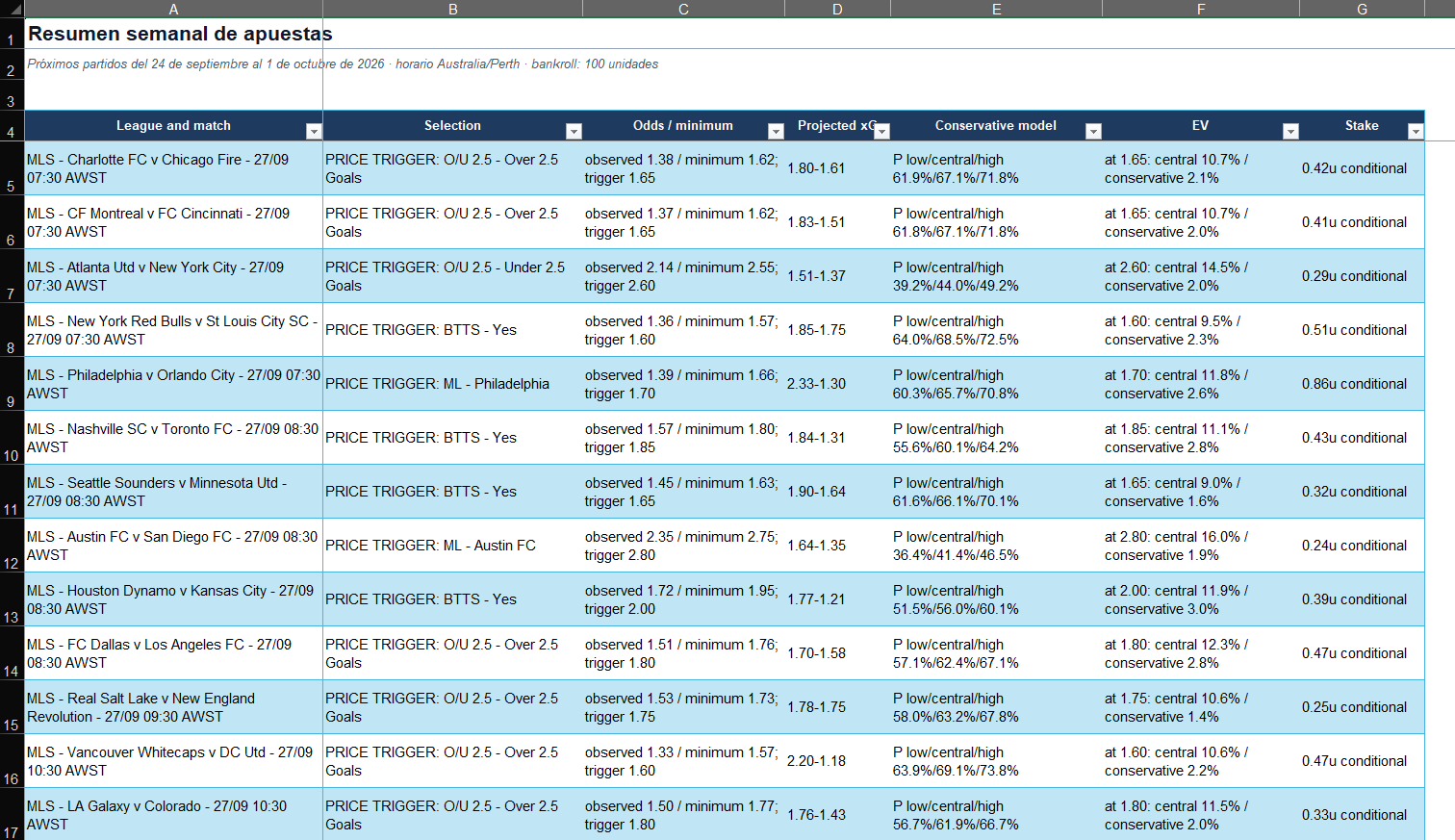Select row 4 header
Image resolution: width=1455 pixels, height=840 pixels.
pos(12,126)
